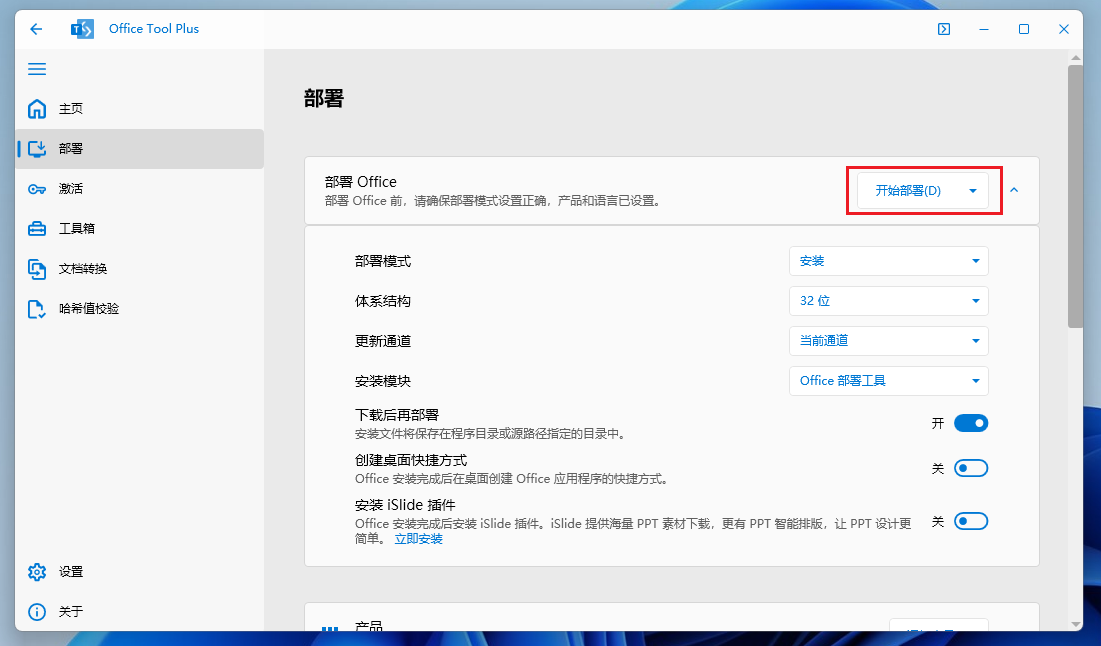1101x646 pixels.
Task: Open the 开始部署 split-button arrow
Action: [x=973, y=191]
